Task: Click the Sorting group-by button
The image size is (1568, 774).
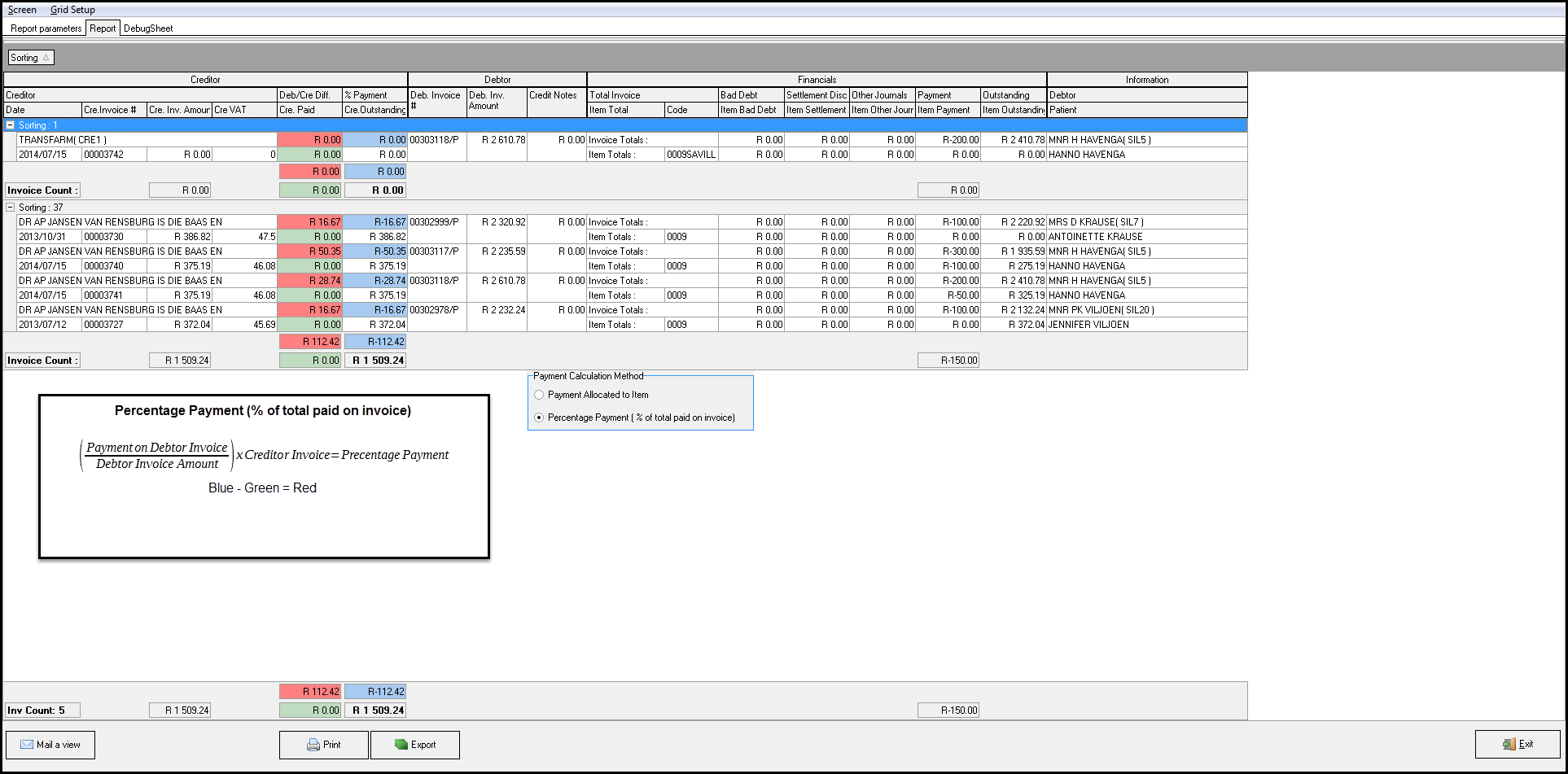Action: (25, 58)
